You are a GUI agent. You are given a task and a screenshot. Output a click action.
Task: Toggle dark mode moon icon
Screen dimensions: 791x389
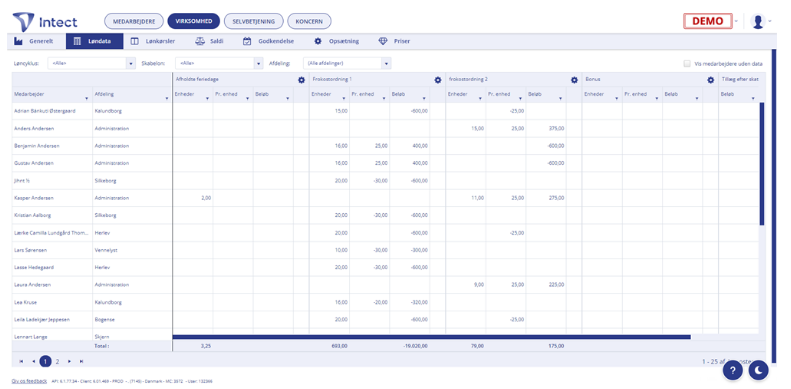coord(758,370)
